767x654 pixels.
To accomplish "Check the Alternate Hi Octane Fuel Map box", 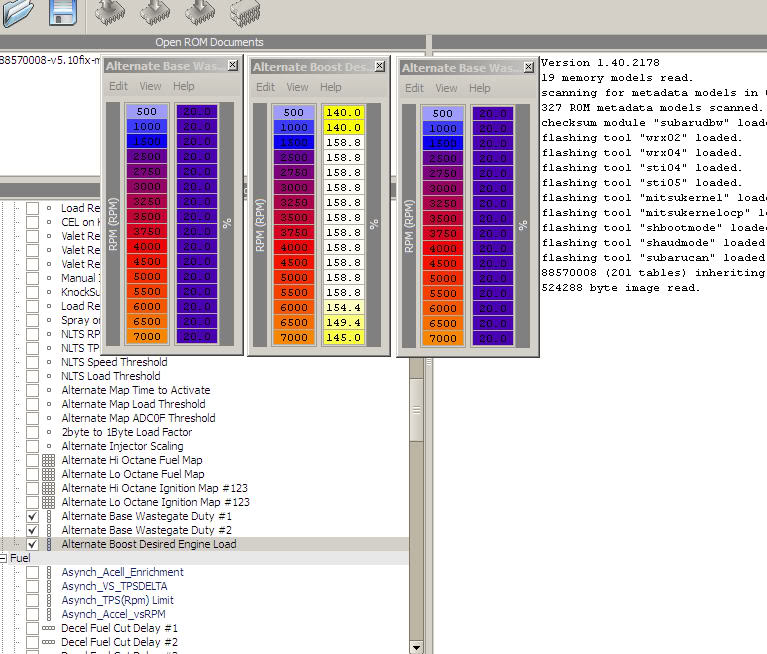I will pos(32,460).
